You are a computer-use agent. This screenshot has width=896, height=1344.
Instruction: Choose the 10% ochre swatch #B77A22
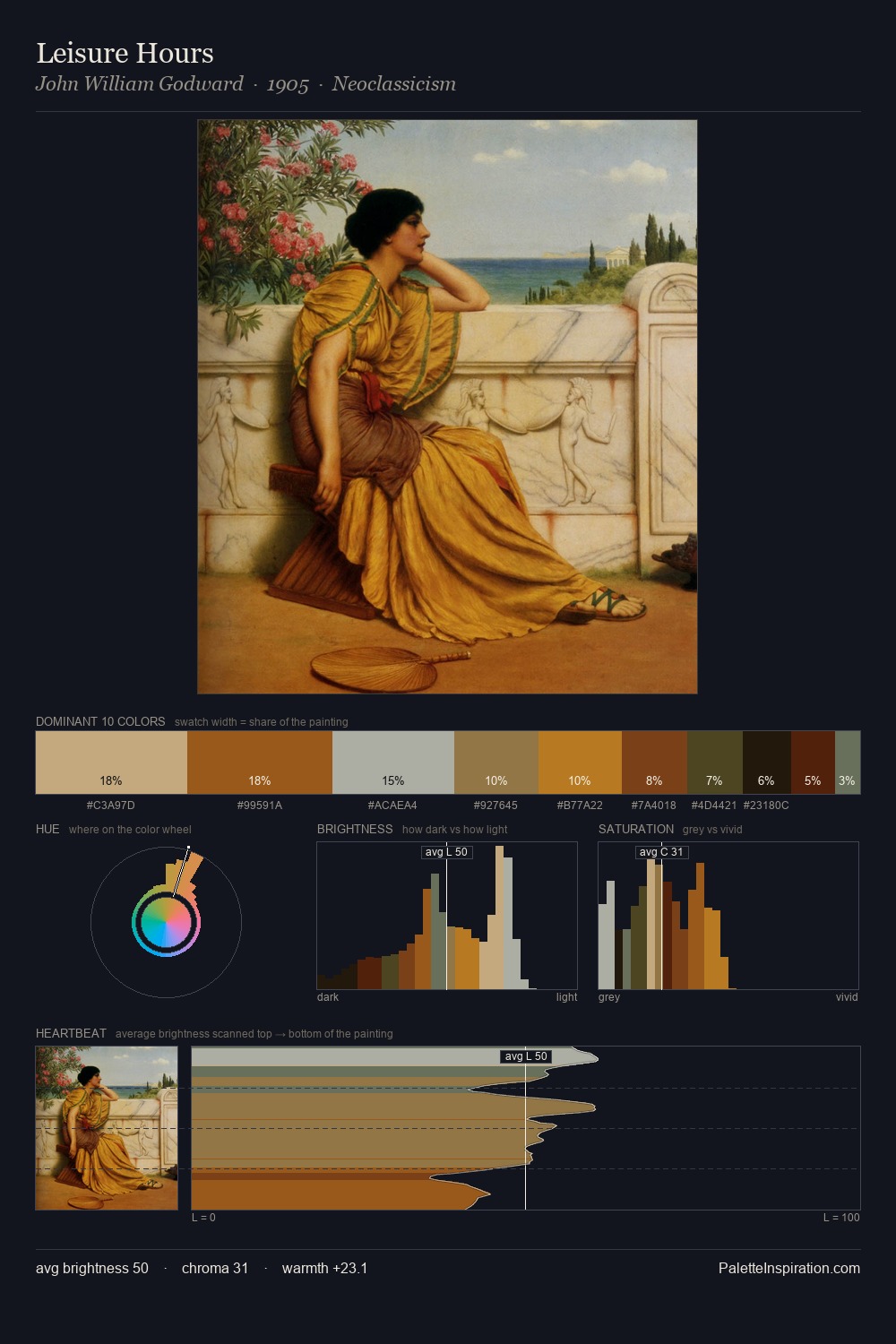580,762
